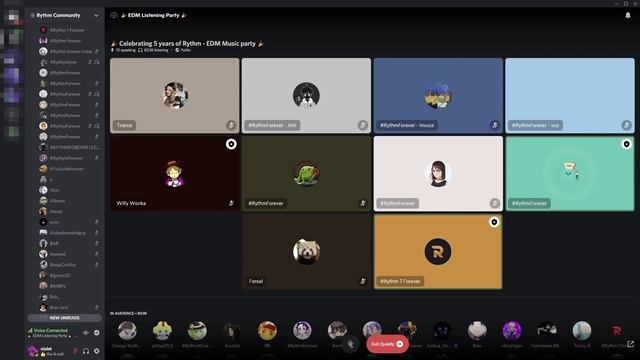Select the Trance speaker tile

click(175, 96)
